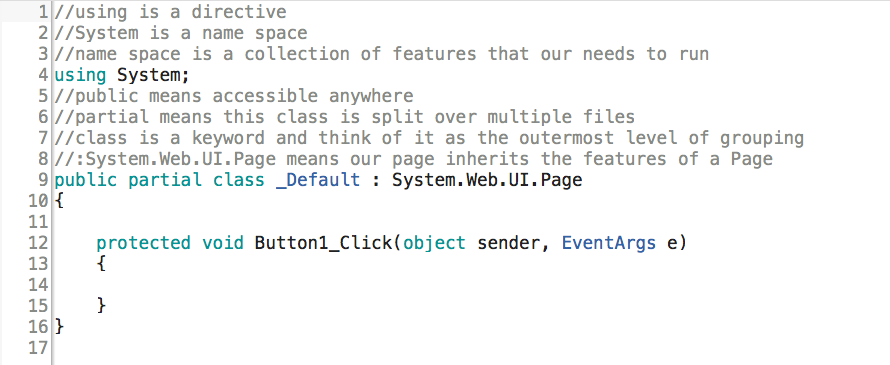Click line number 1 in the gutter
Viewport: 890px width, 365px height.
point(44,12)
